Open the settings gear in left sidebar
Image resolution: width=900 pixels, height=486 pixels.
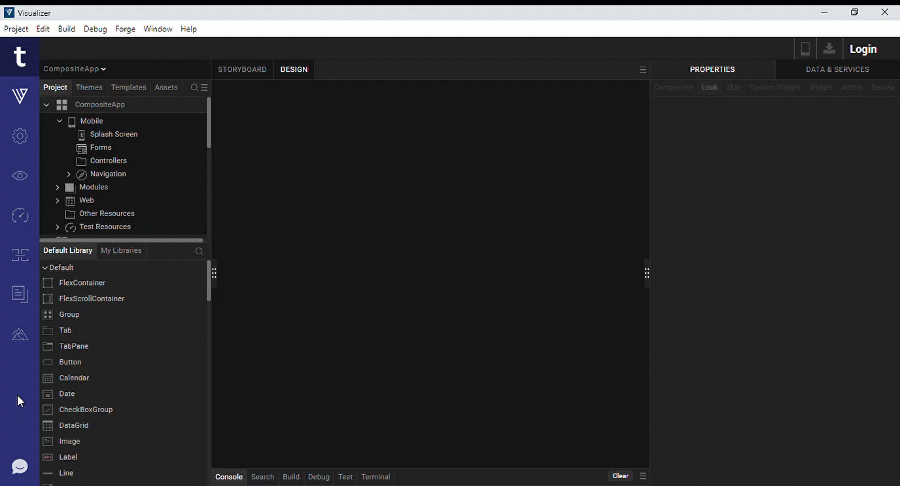coord(19,136)
